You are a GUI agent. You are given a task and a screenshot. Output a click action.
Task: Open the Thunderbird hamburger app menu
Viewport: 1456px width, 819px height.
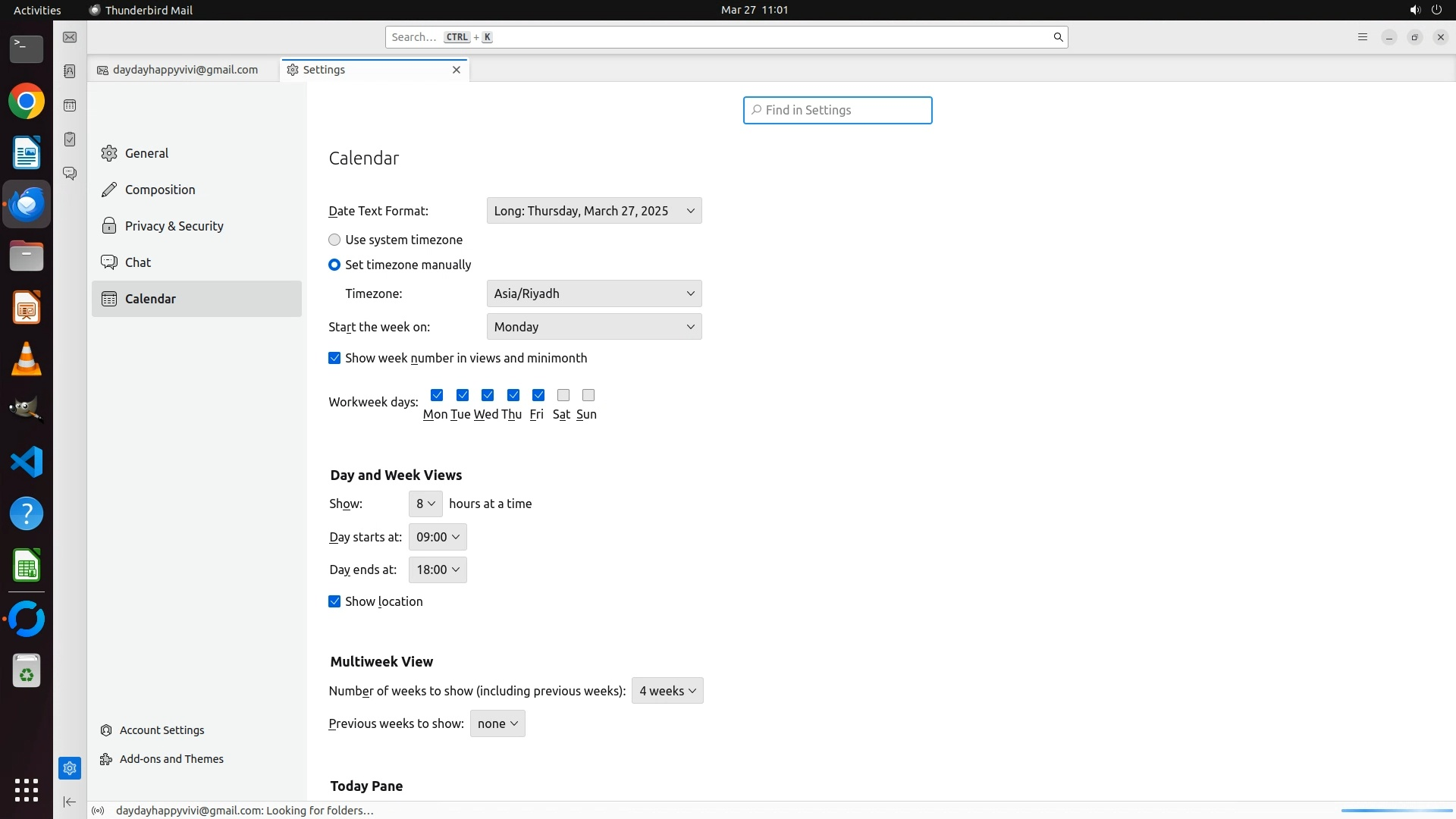click(1362, 37)
